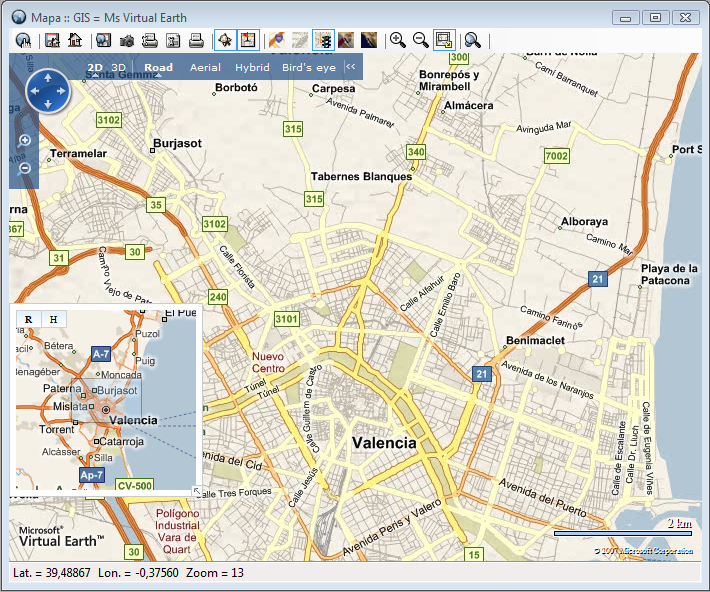The height and width of the screenshot is (592, 710).
Task: Click the zoom in magnifier toolbar icon
Action: pos(397,40)
